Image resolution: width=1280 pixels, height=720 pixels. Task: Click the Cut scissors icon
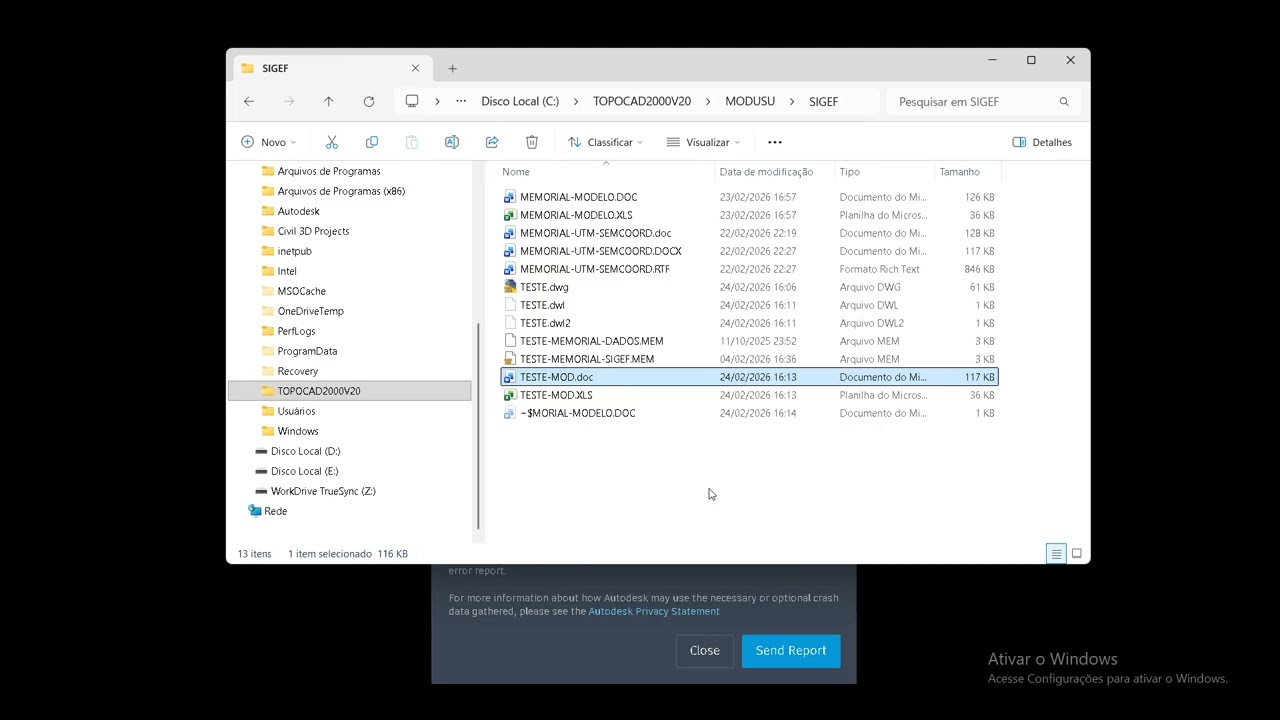[x=332, y=142]
